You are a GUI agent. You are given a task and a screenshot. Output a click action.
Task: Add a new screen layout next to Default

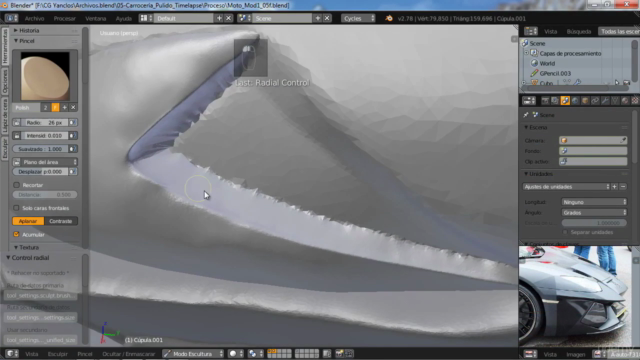tap(219, 18)
